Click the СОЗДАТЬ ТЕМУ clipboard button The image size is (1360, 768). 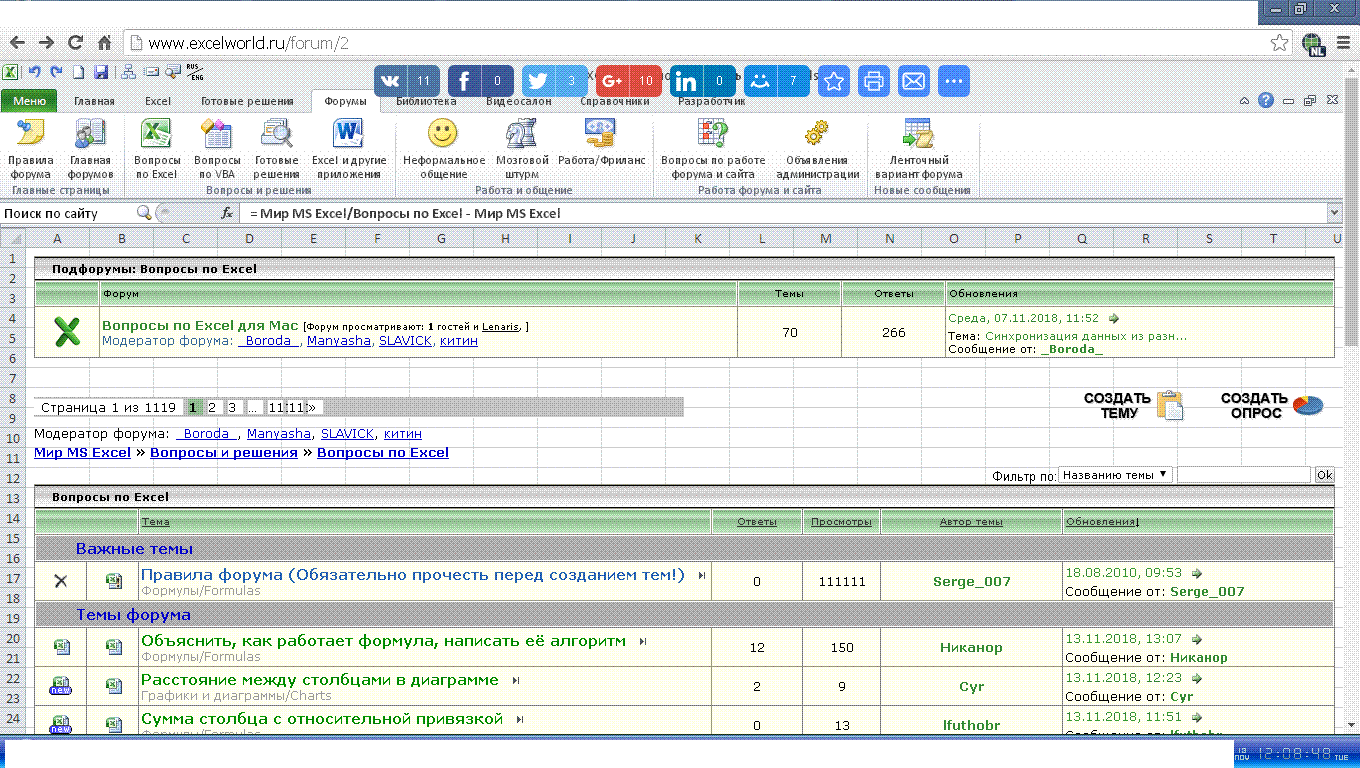1134,405
